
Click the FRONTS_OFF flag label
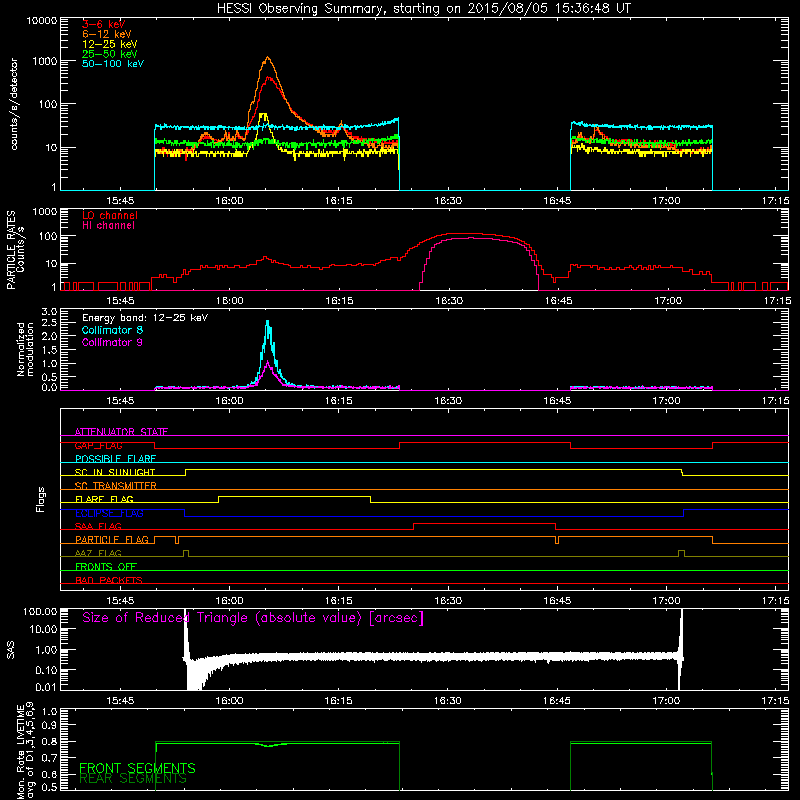pyautogui.click(x=106, y=567)
